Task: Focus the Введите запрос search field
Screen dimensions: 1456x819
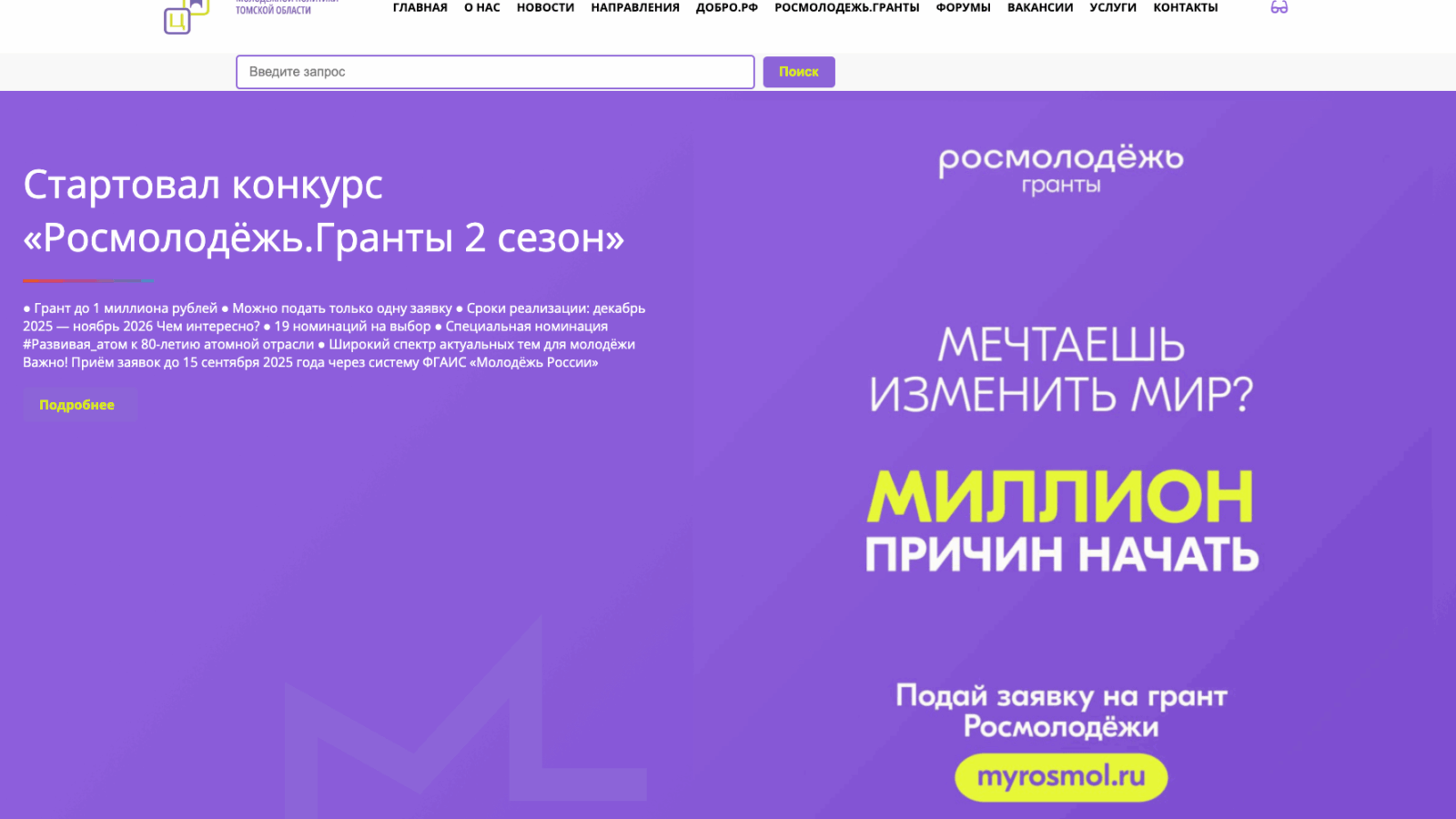Action: (495, 72)
